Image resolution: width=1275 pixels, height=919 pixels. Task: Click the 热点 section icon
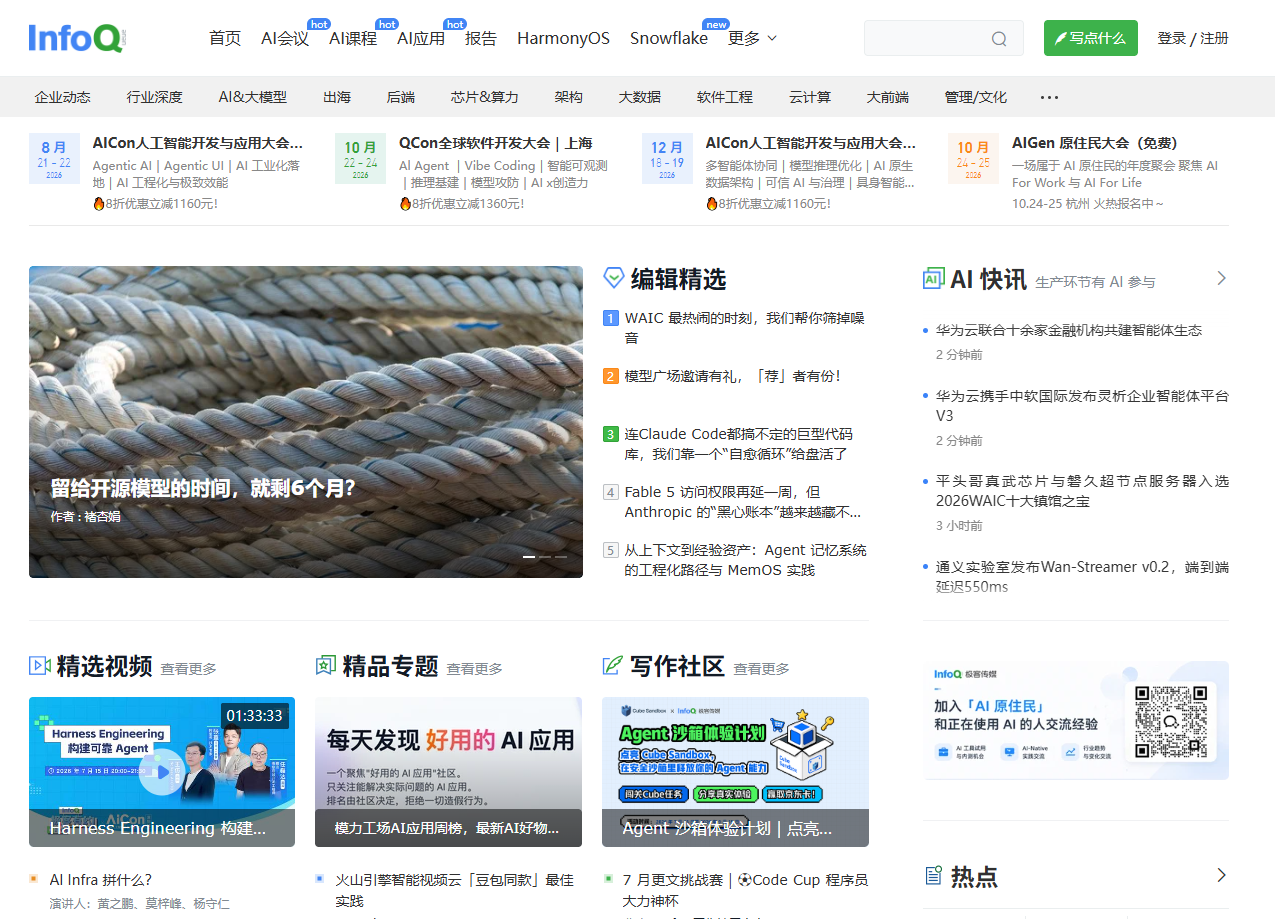point(933,876)
